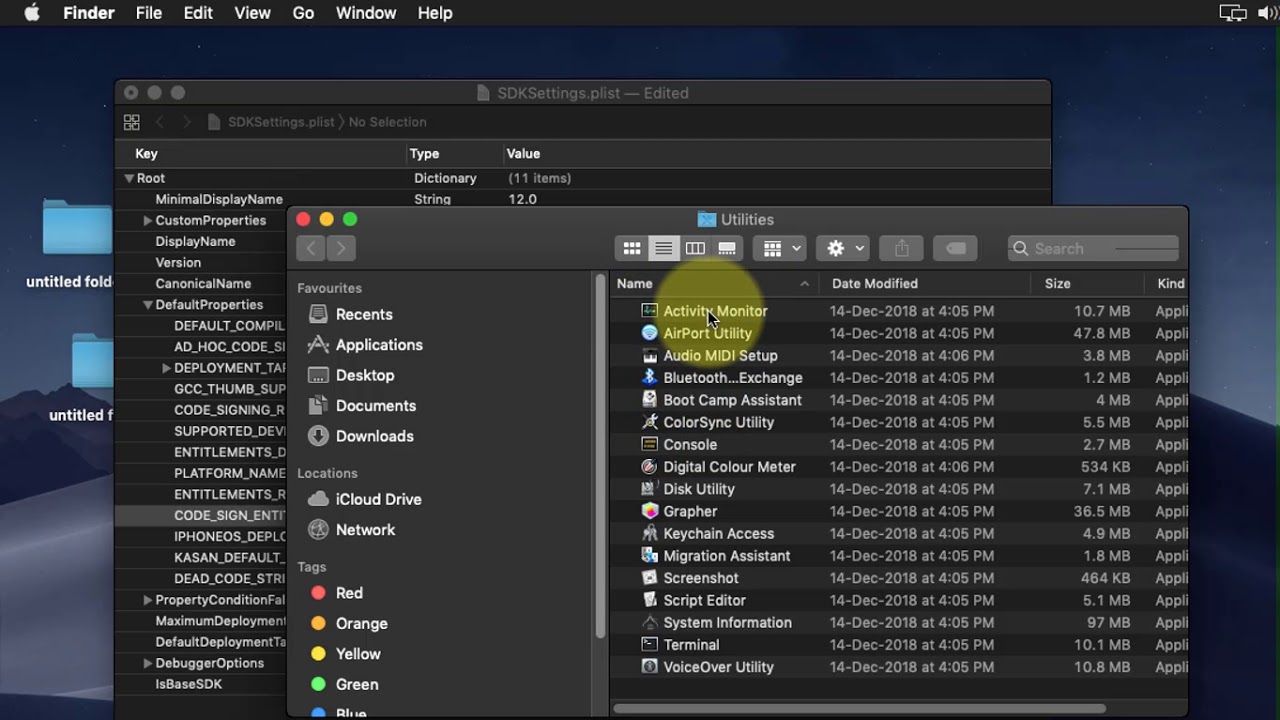Switch Finder to list view
The image size is (1280, 720).
click(x=663, y=248)
